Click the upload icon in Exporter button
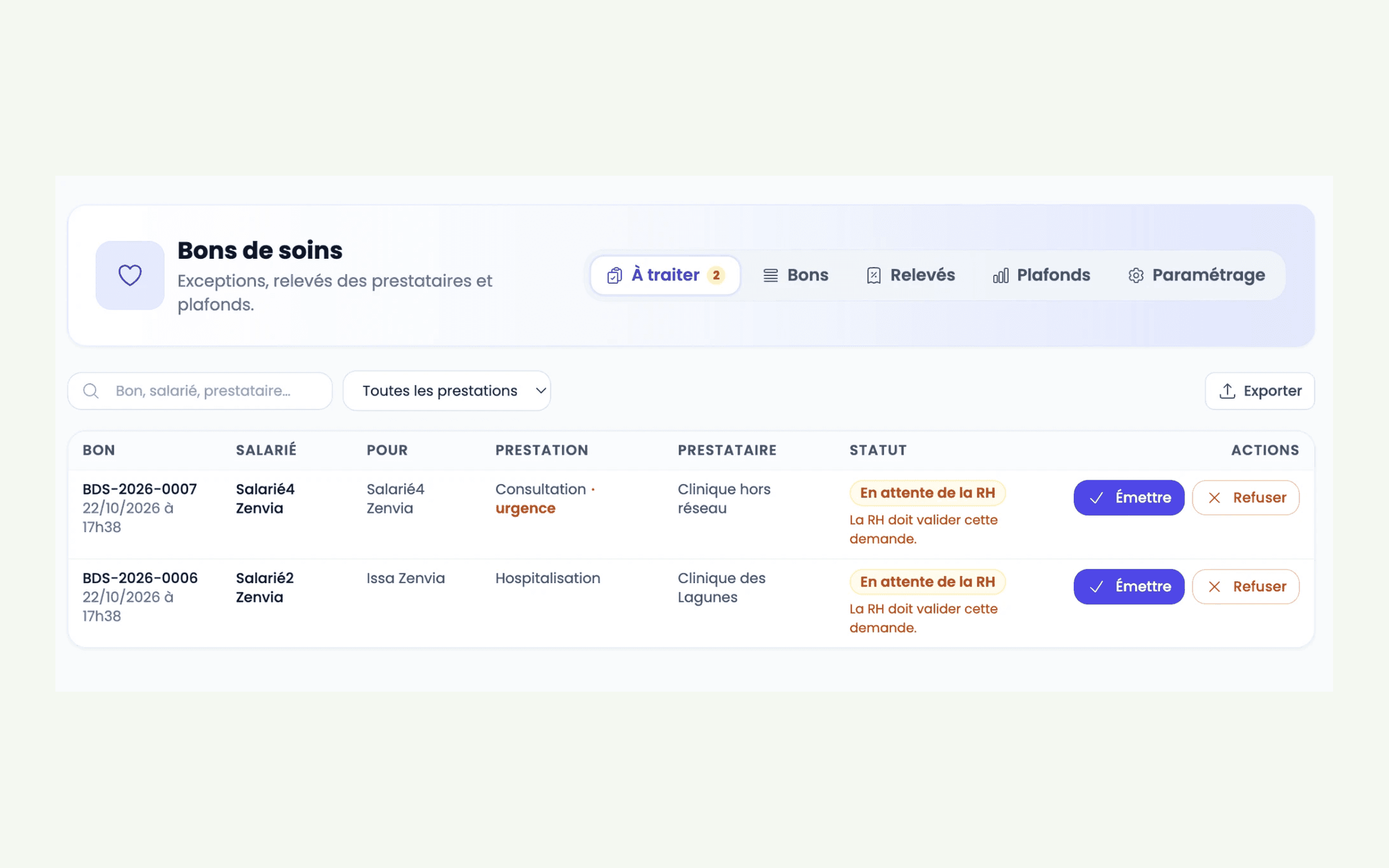Image resolution: width=1389 pixels, height=868 pixels. (1227, 391)
